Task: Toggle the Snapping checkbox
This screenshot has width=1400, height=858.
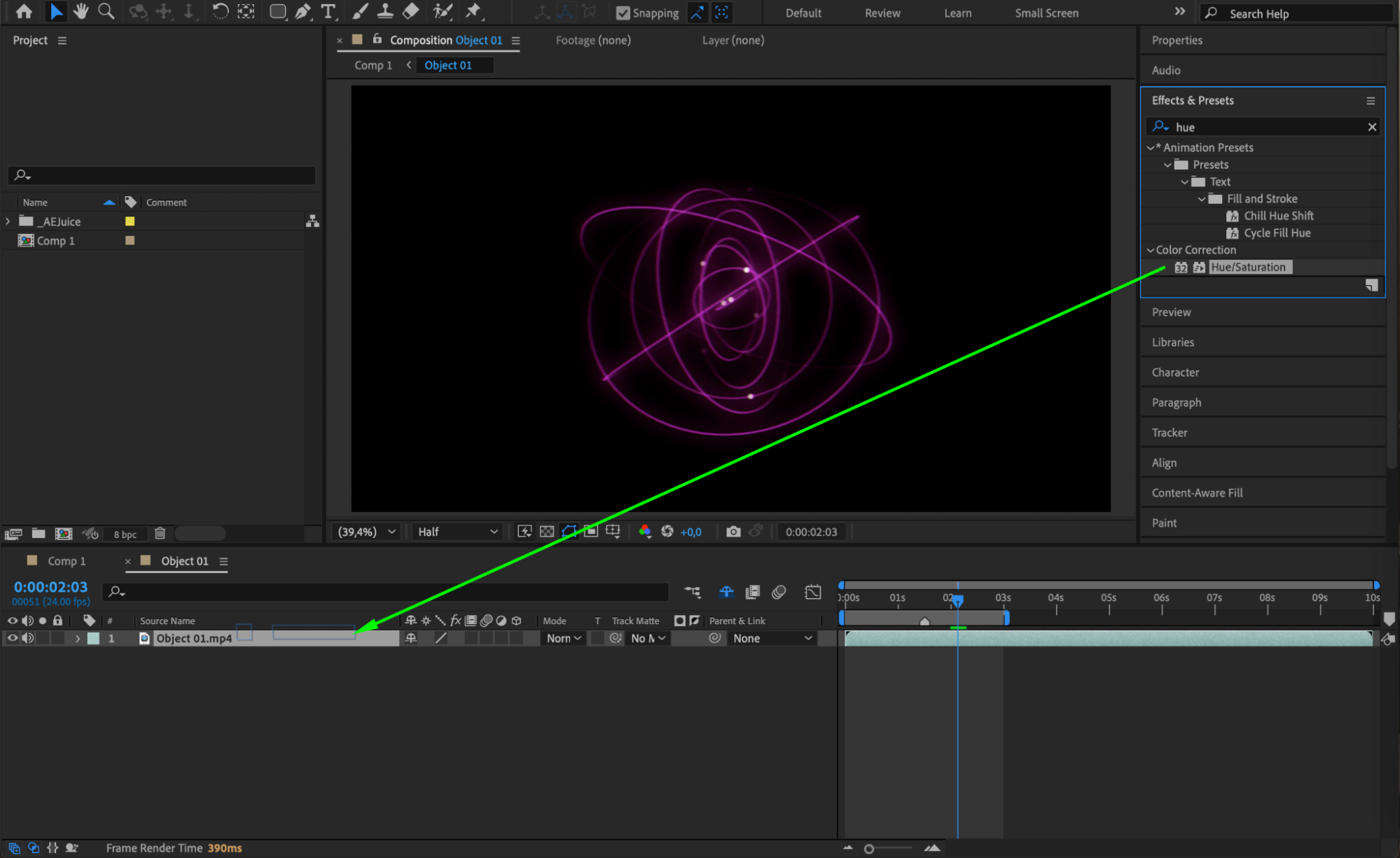Action: click(623, 13)
